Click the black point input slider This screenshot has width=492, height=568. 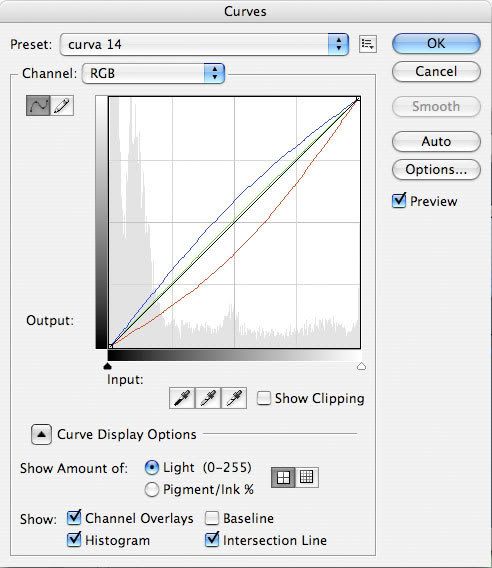tap(107, 366)
